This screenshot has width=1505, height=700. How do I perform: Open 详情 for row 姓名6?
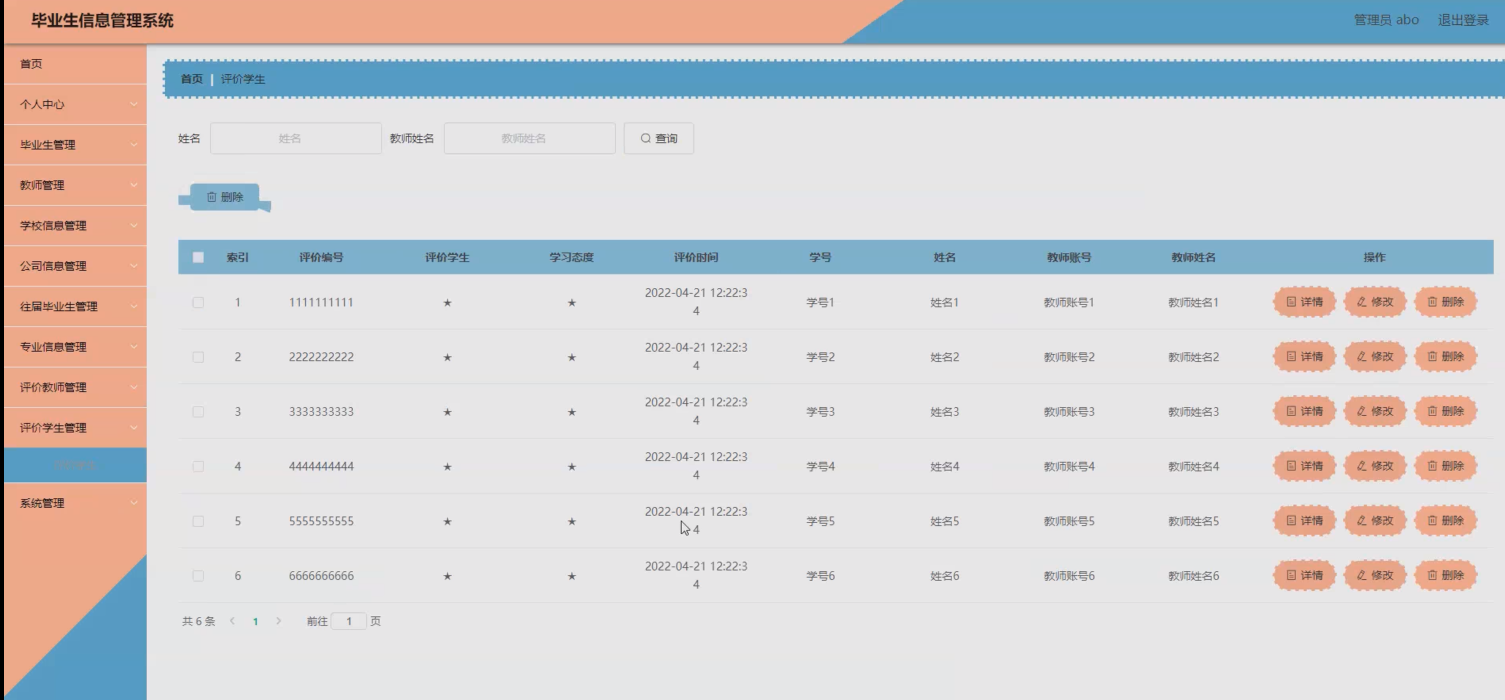point(1304,575)
